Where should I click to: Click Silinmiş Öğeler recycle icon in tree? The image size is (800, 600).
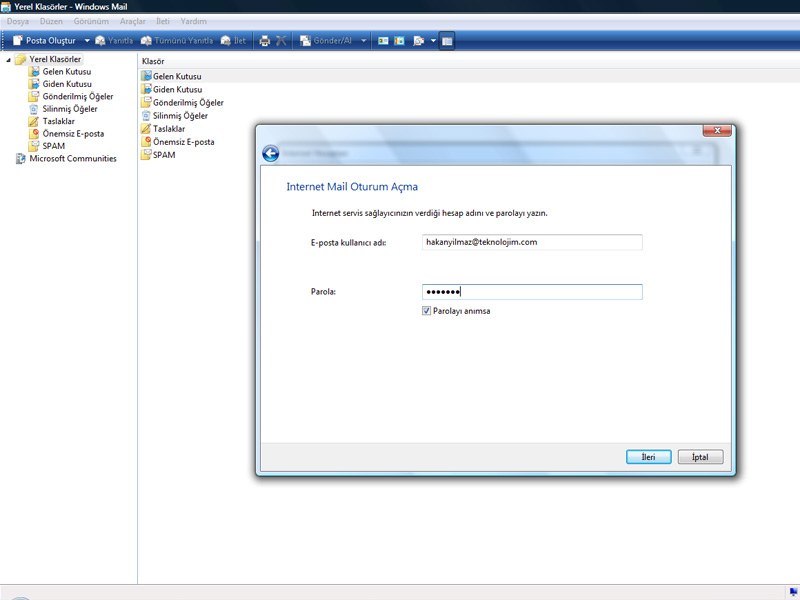tap(34, 109)
